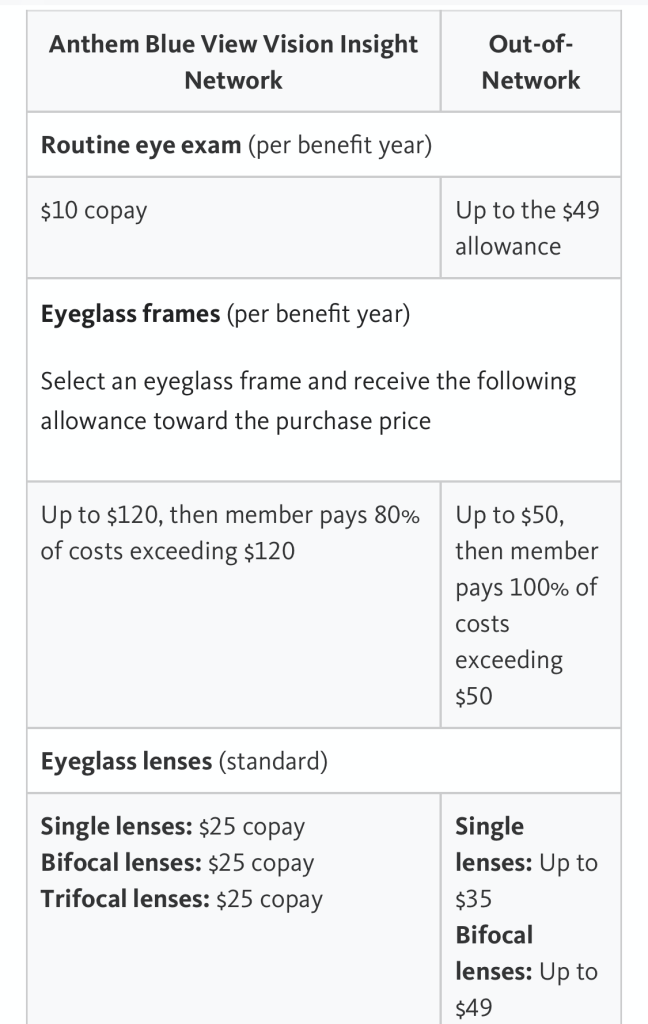Click the Anthem Blue View Vision Insight Network header
Viewport: 648px width, 1024px height.
click(x=233, y=62)
